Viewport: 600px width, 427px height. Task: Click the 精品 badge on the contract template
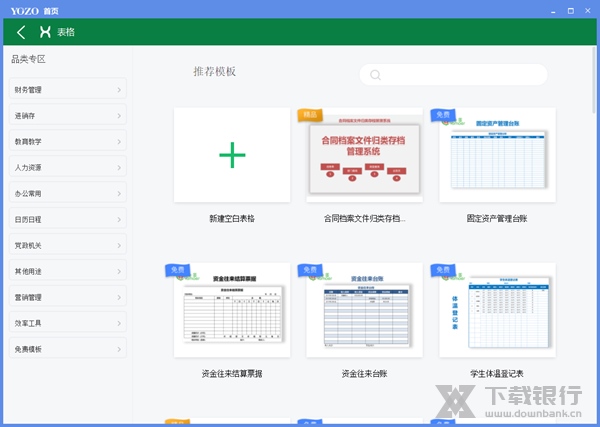pos(310,115)
